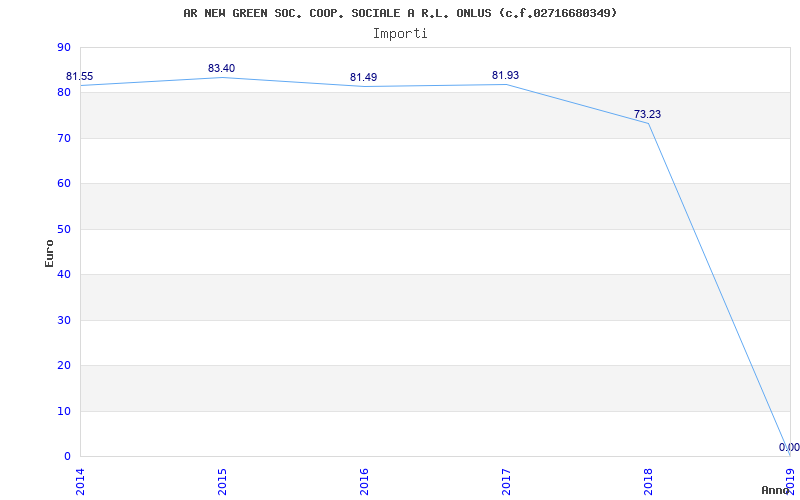Click the 10 y-axis tick label

65,411
